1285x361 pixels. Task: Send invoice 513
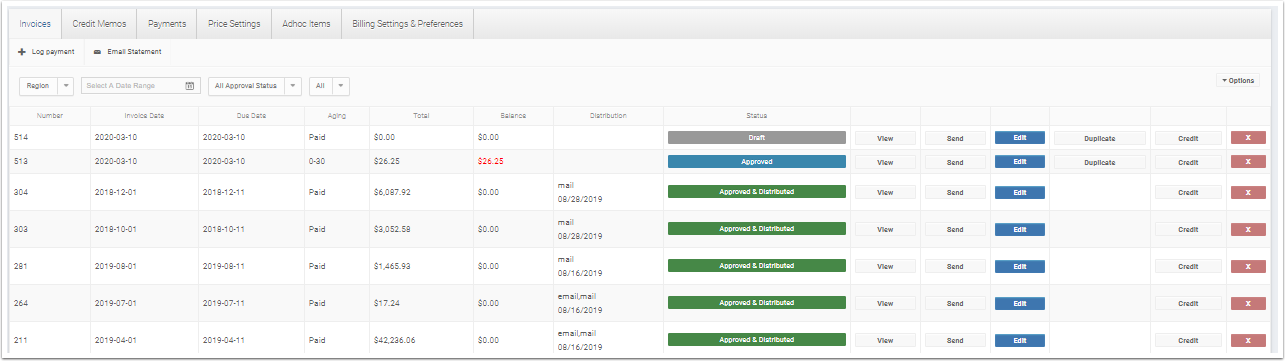(955, 161)
